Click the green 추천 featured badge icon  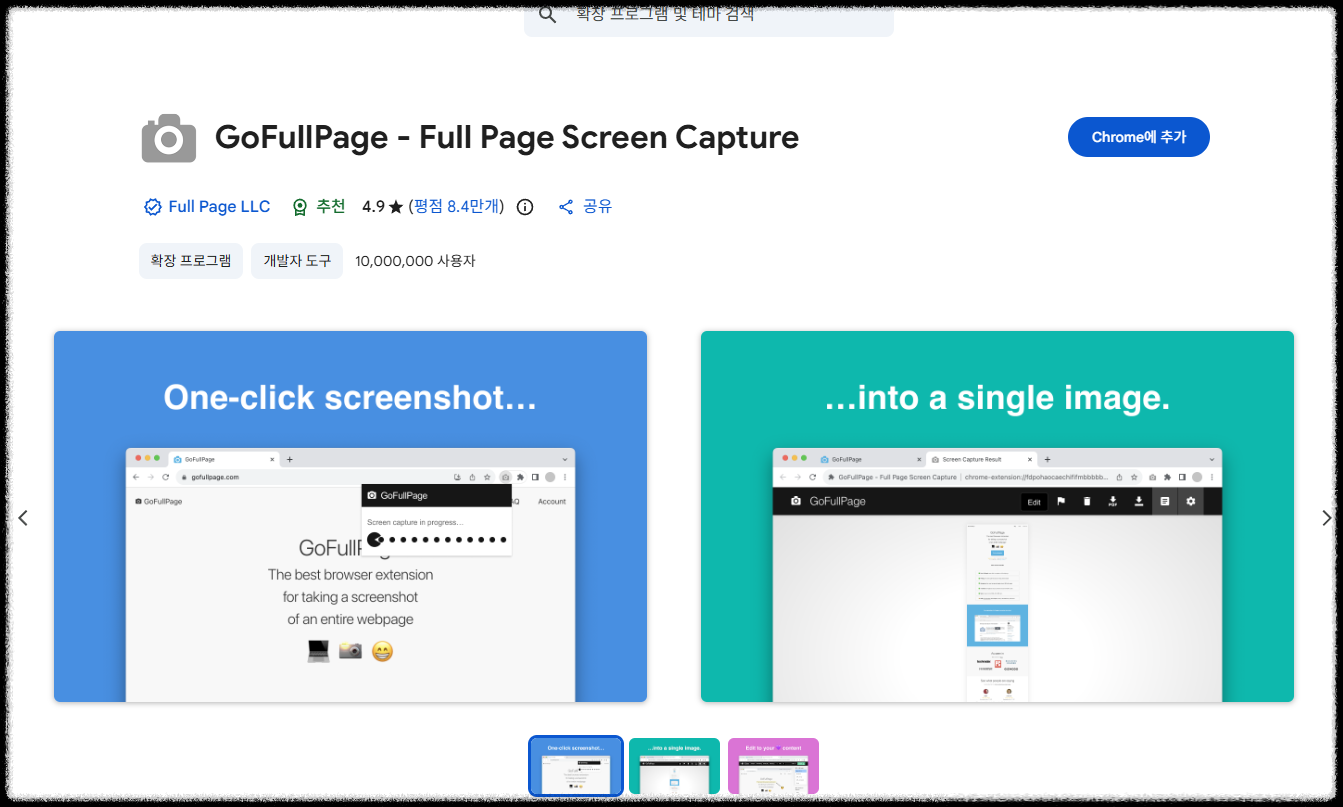[300, 206]
